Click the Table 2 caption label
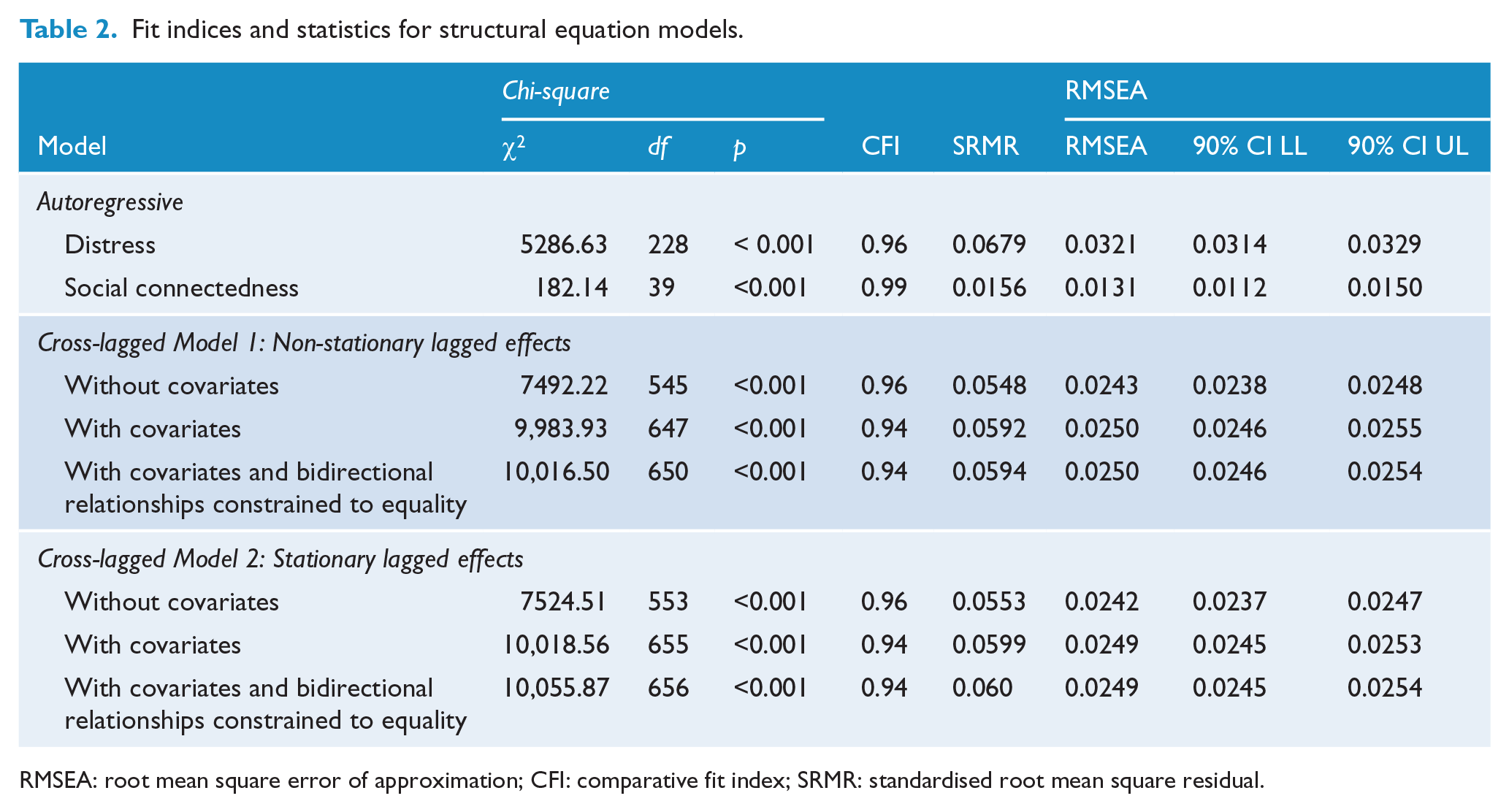1509x812 pixels. coord(68,29)
